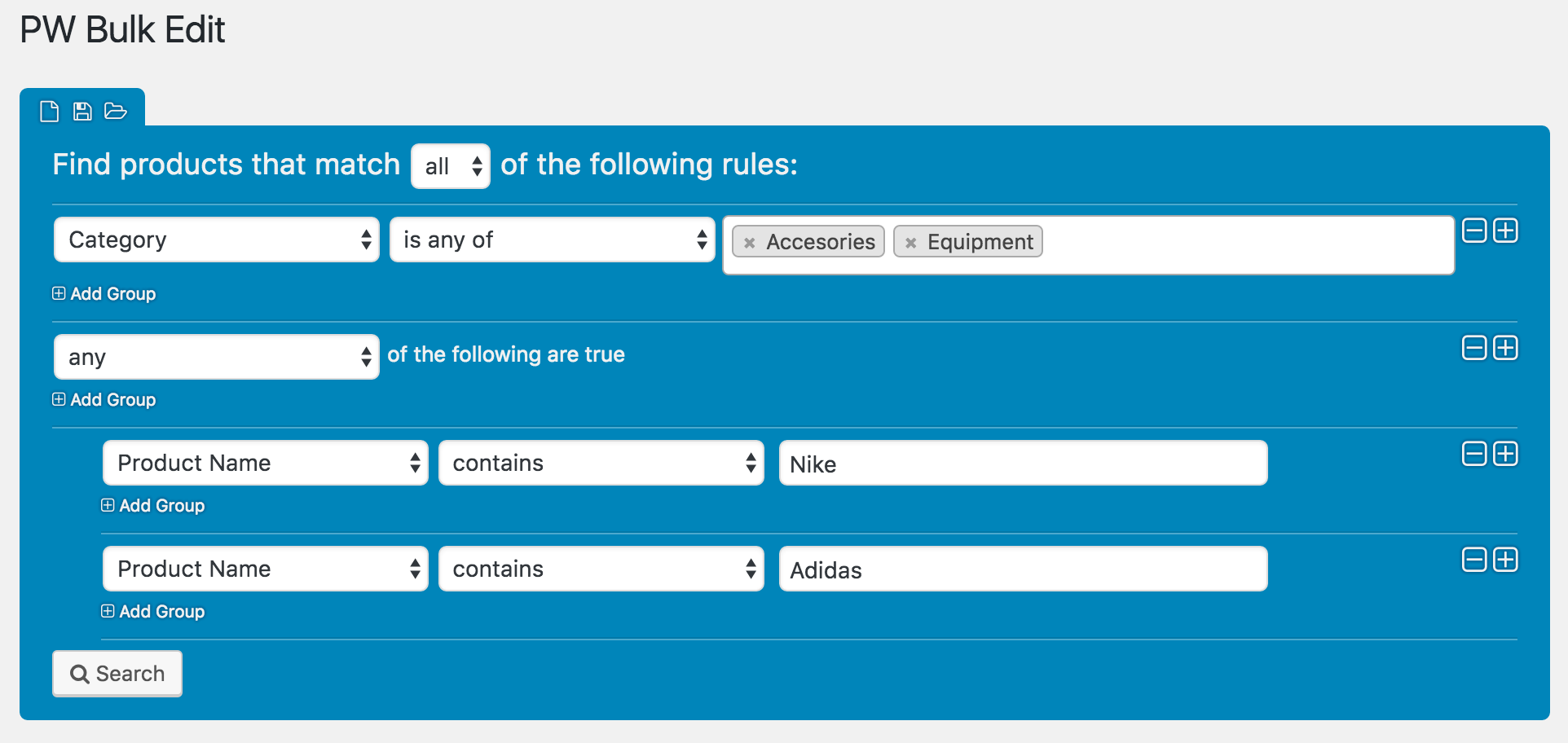Screen dimensions: 1568x743
Task: Open the 'is any of' operator dropdown
Action: tap(552, 240)
